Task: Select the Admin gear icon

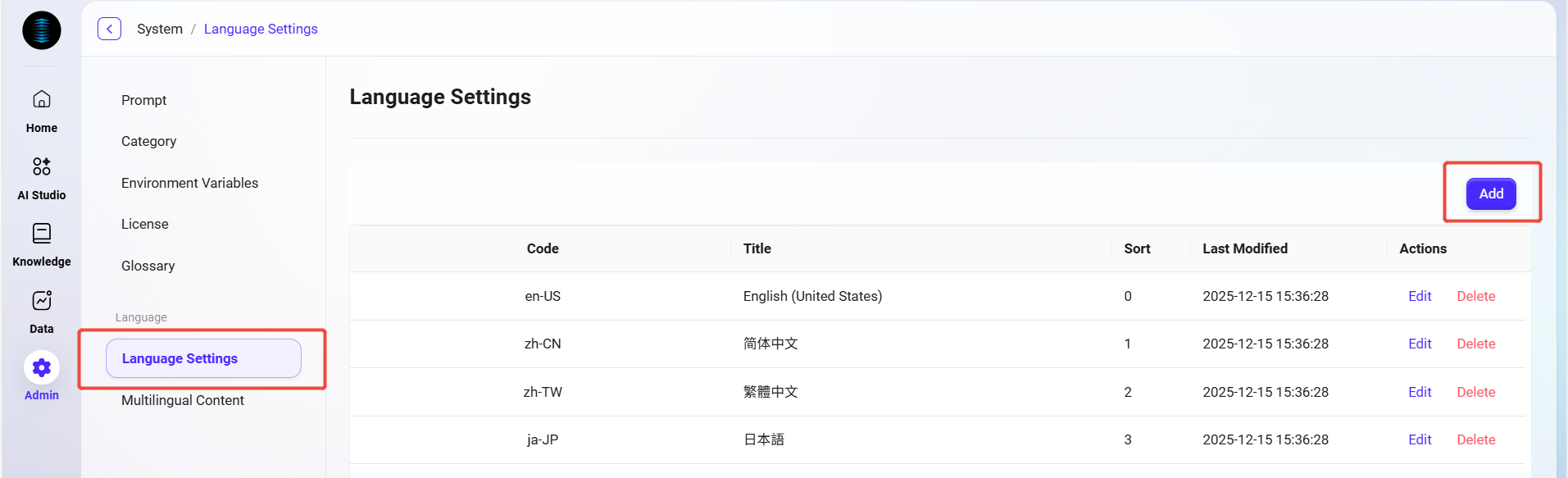Action: point(42,368)
